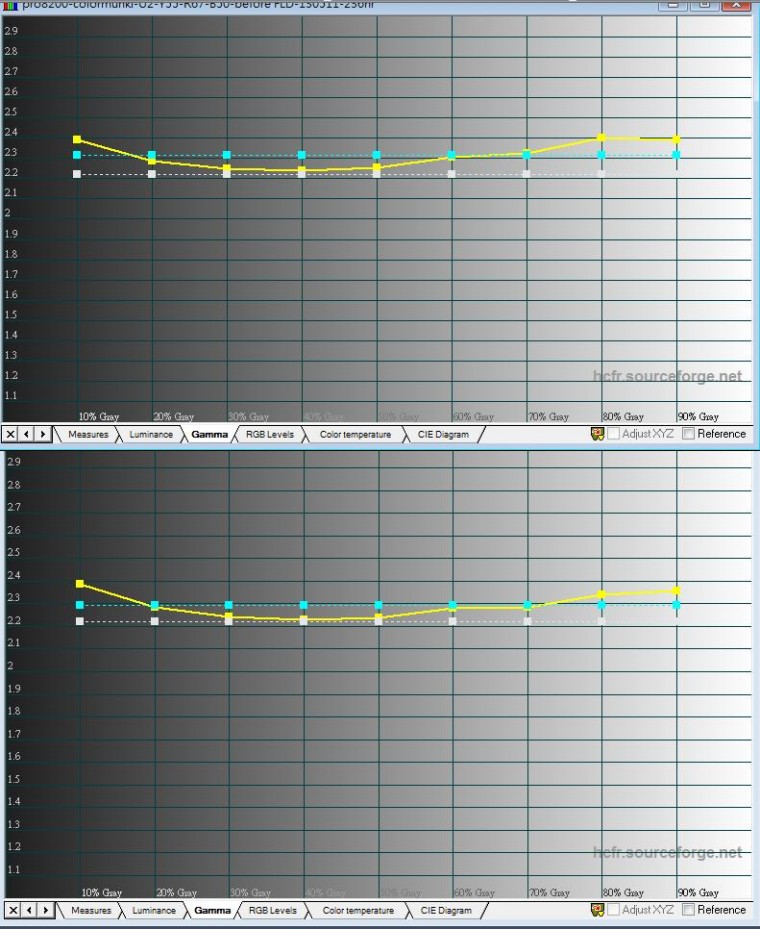Click '10% Gray' axis label in upper graph
760x929 pixels.
(99, 417)
